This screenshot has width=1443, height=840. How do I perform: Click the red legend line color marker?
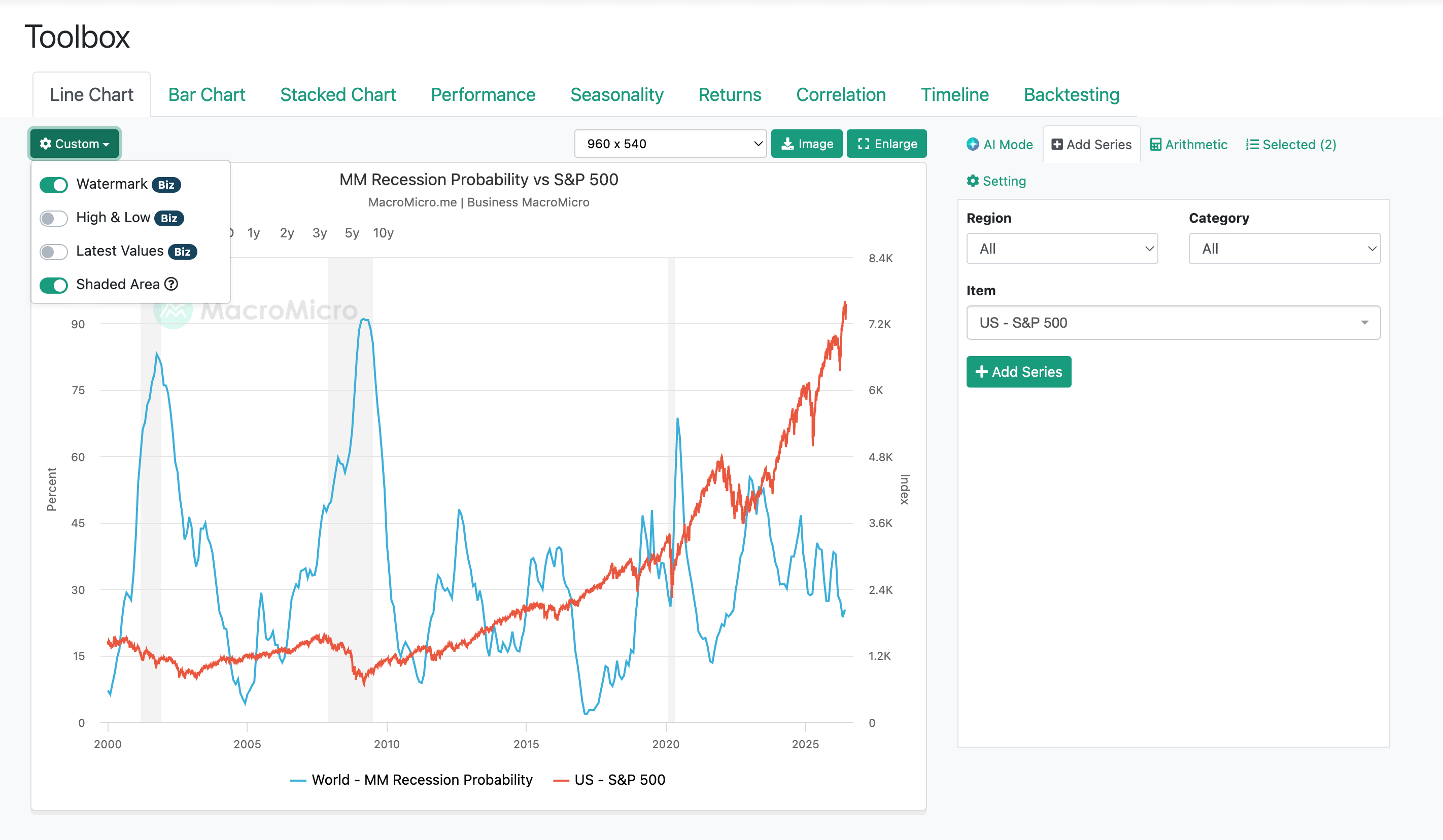(x=561, y=781)
